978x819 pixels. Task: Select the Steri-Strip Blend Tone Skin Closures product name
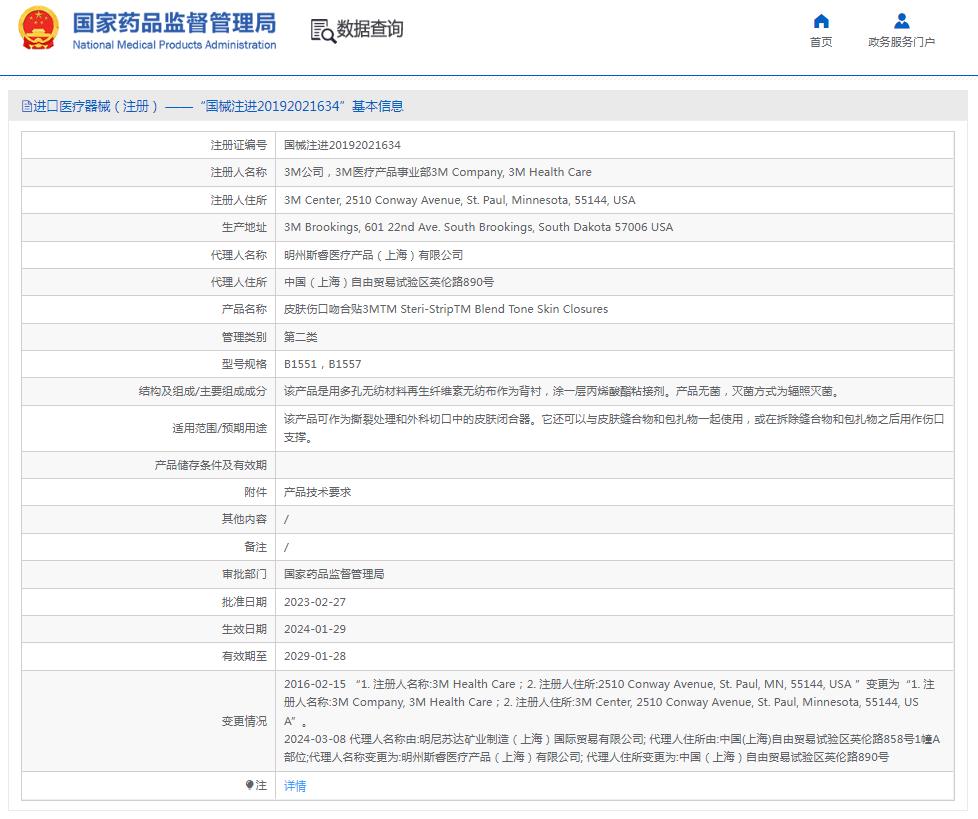click(x=446, y=309)
